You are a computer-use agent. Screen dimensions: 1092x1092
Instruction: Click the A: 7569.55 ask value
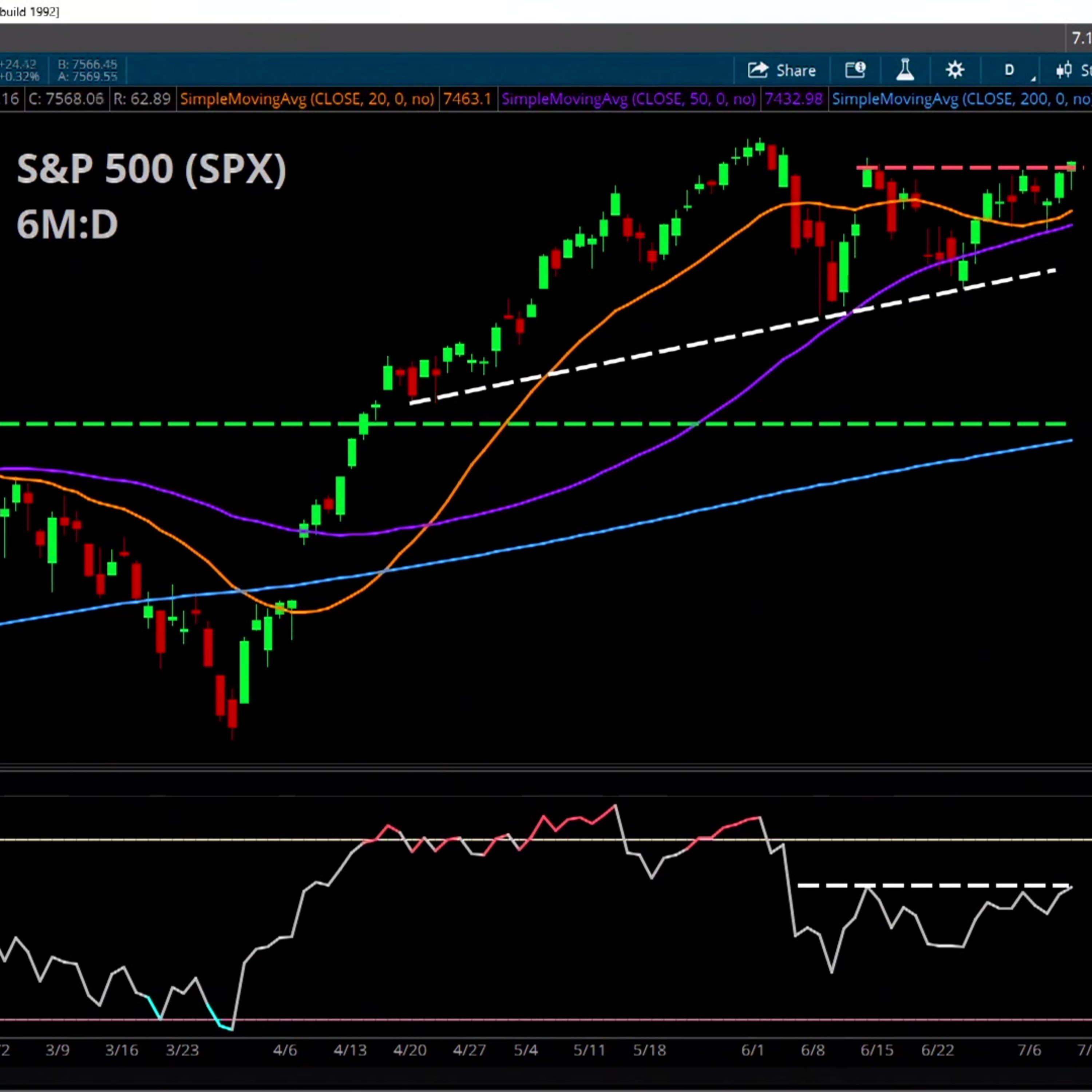pos(88,76)
